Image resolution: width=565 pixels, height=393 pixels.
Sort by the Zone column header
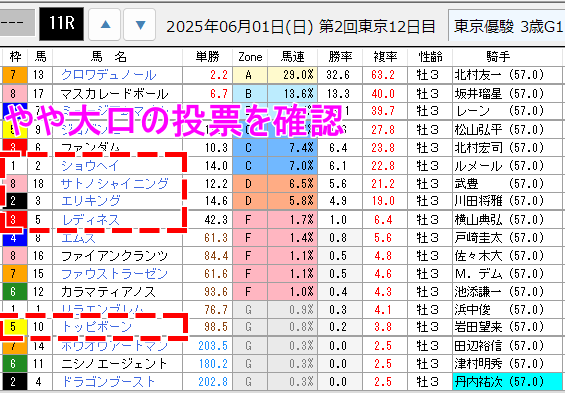pos(250,57)
